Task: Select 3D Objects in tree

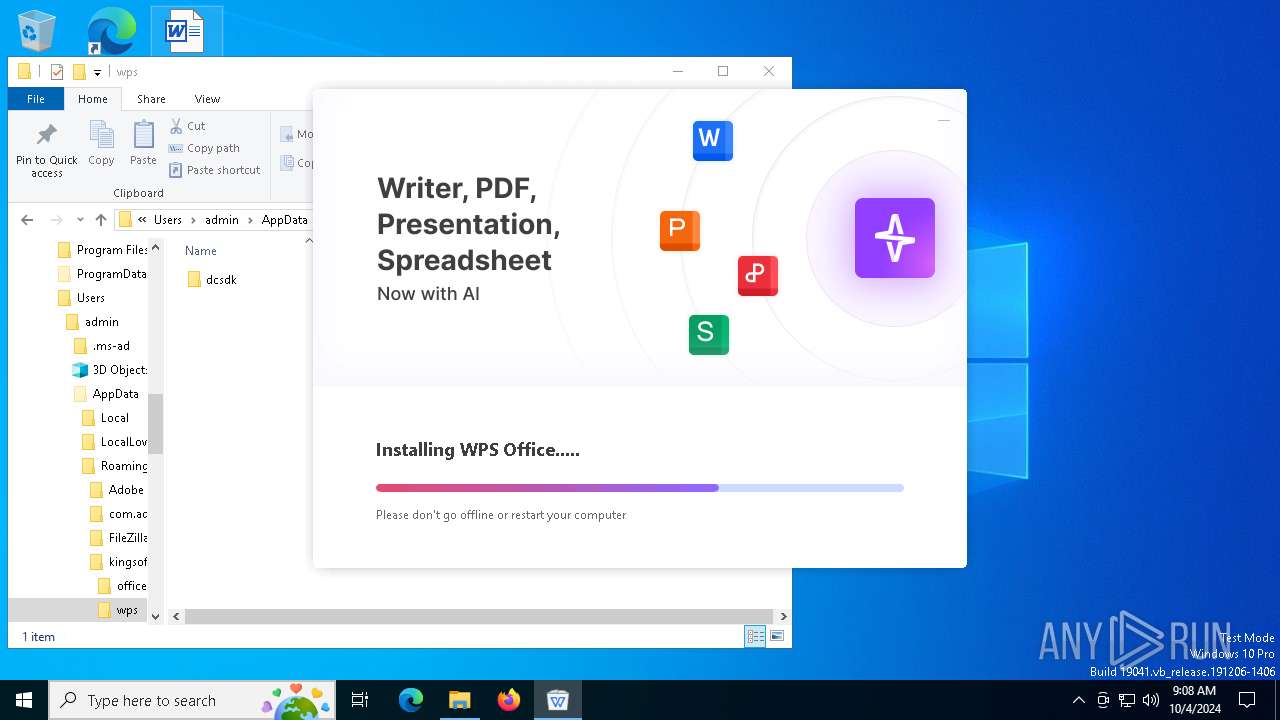Action: 110,370
